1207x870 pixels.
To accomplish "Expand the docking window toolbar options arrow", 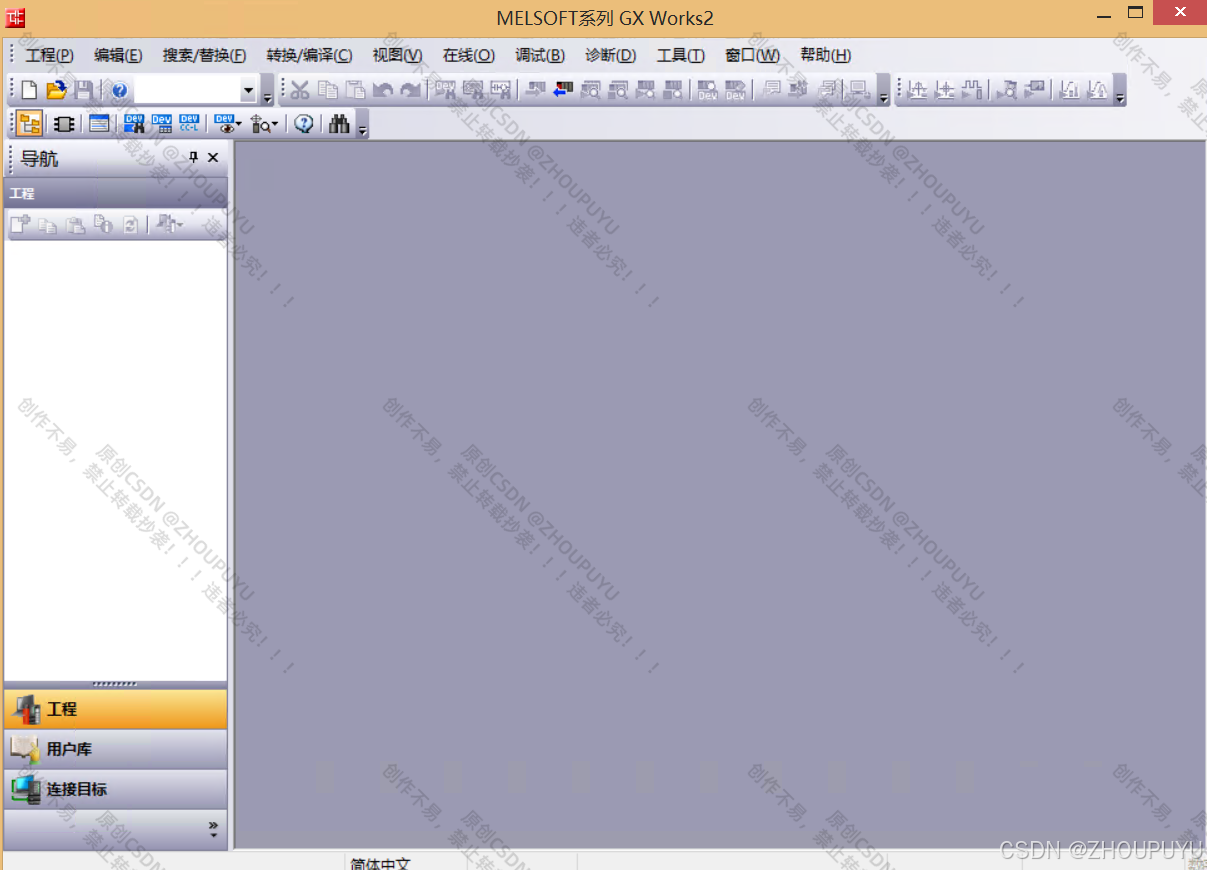I will [x=363, y=130].
